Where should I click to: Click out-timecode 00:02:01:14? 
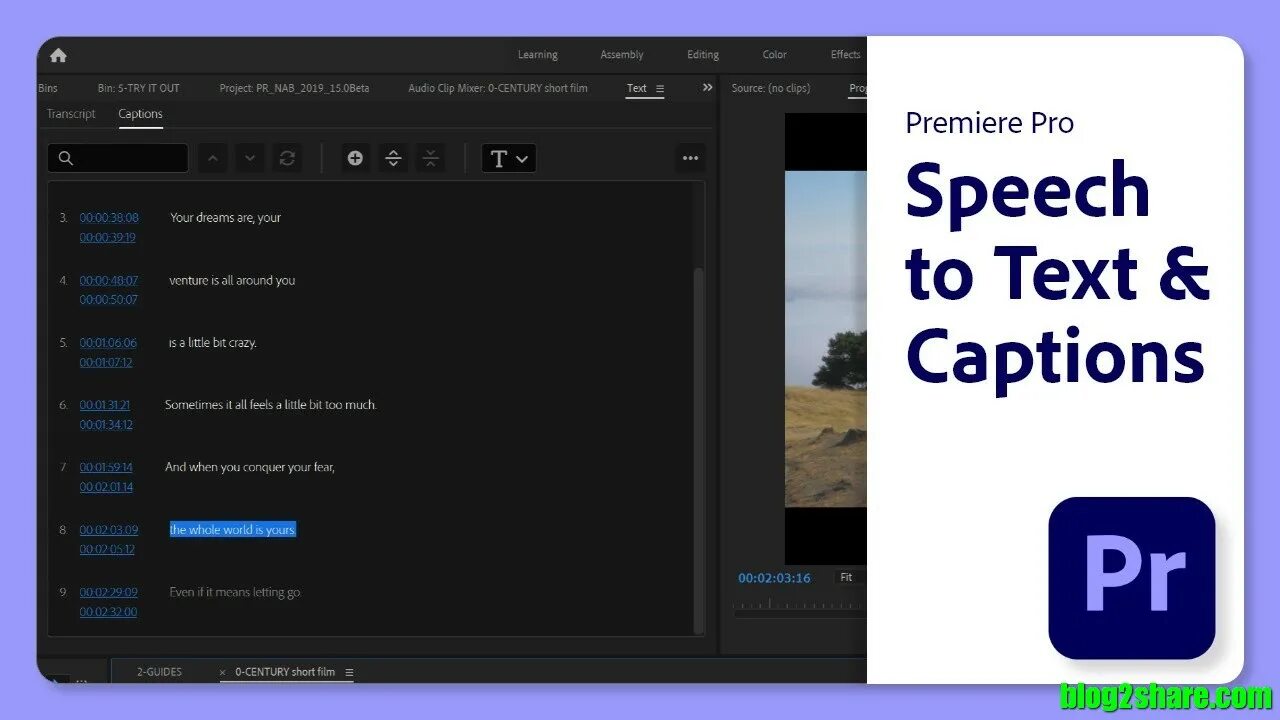click(106, 487)
